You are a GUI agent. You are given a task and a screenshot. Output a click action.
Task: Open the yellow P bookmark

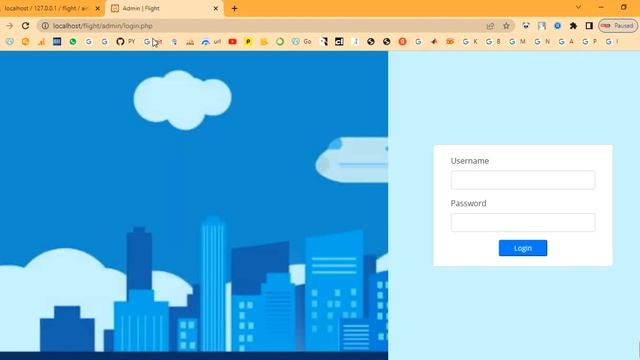point(248,41)
